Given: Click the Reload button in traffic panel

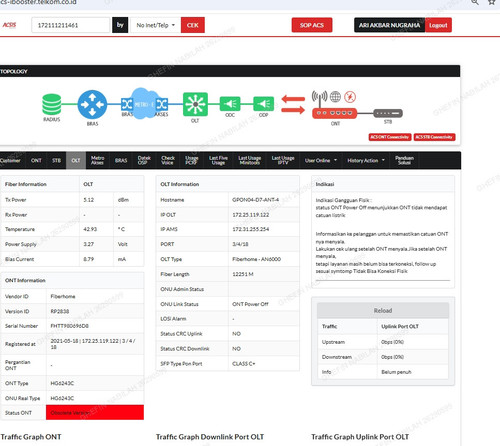Looking at the screenshot, I should coord(383,310).
